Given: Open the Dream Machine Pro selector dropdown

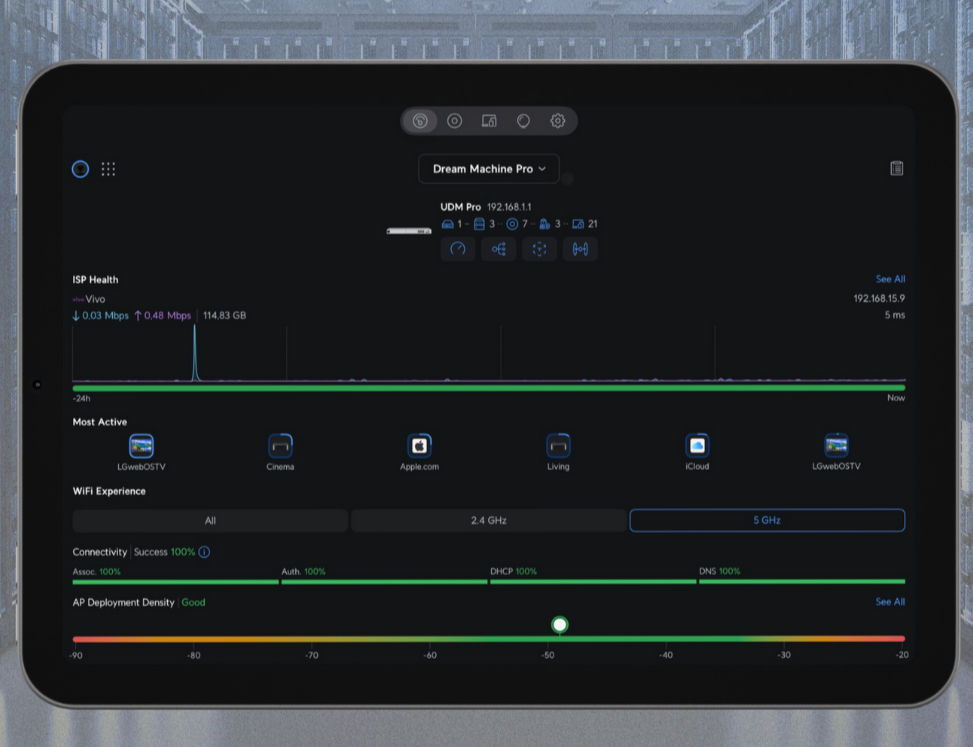Looking at the screenshot, I should pos(488,169).
